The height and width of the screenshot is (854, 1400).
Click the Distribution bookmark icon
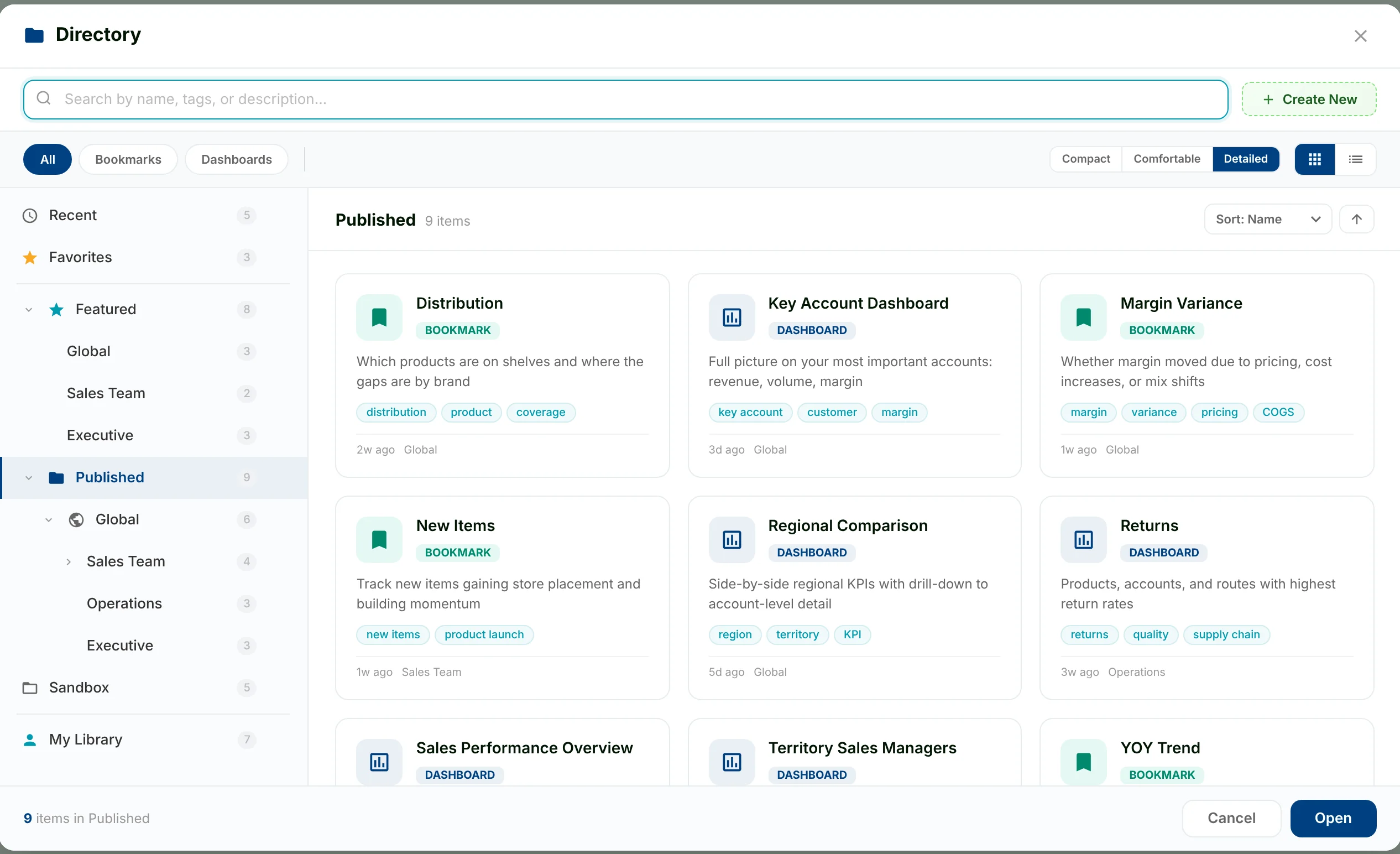(379, 317)
